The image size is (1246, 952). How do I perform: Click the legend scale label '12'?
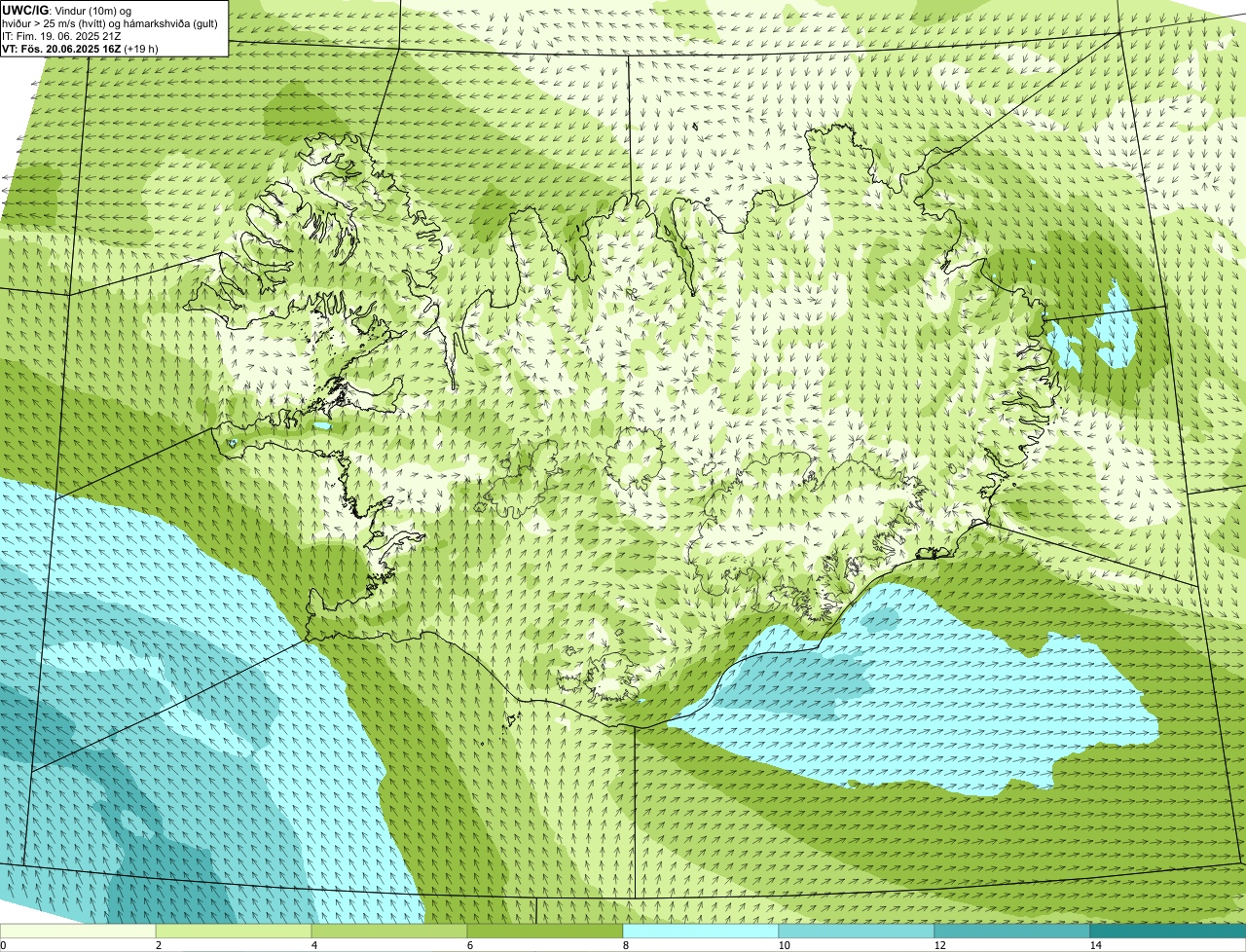pyautogui.click(x=938, y=945)
